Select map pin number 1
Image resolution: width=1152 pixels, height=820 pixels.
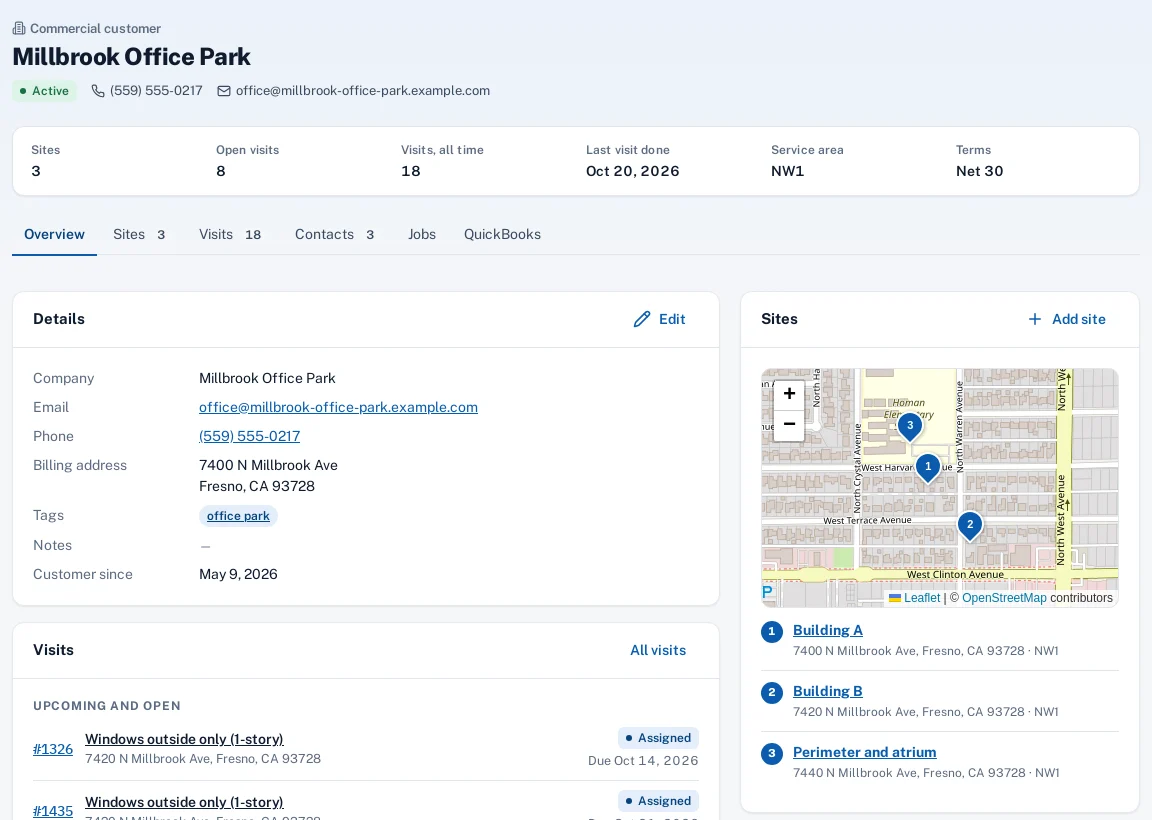[928, 468]
